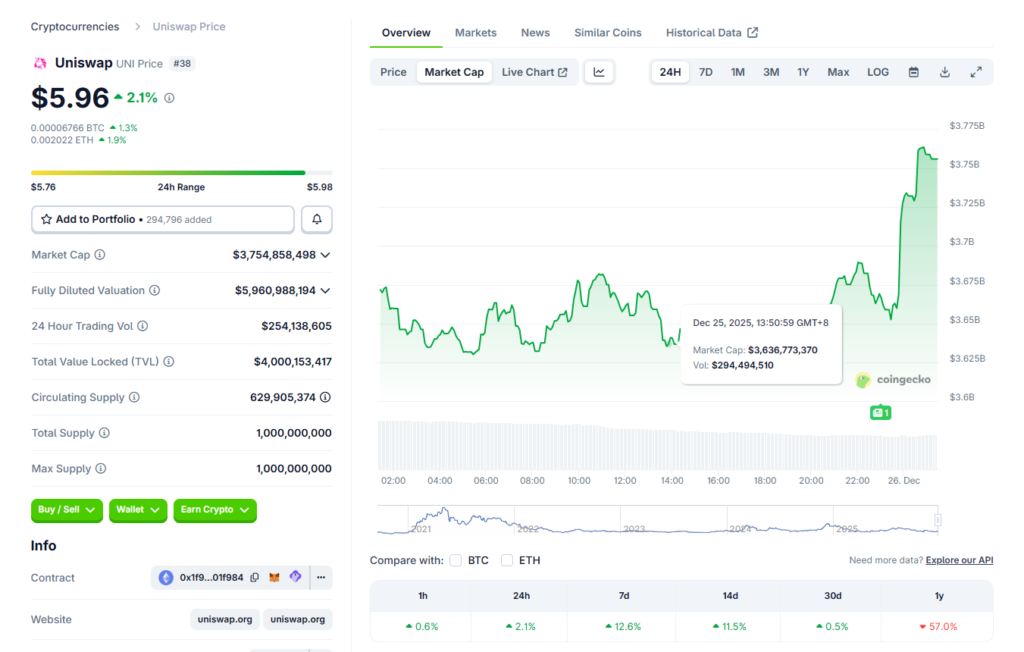Screen dimensions: 1024x652
Task: Follow the Explore our API link
Action: click(959, 561)
